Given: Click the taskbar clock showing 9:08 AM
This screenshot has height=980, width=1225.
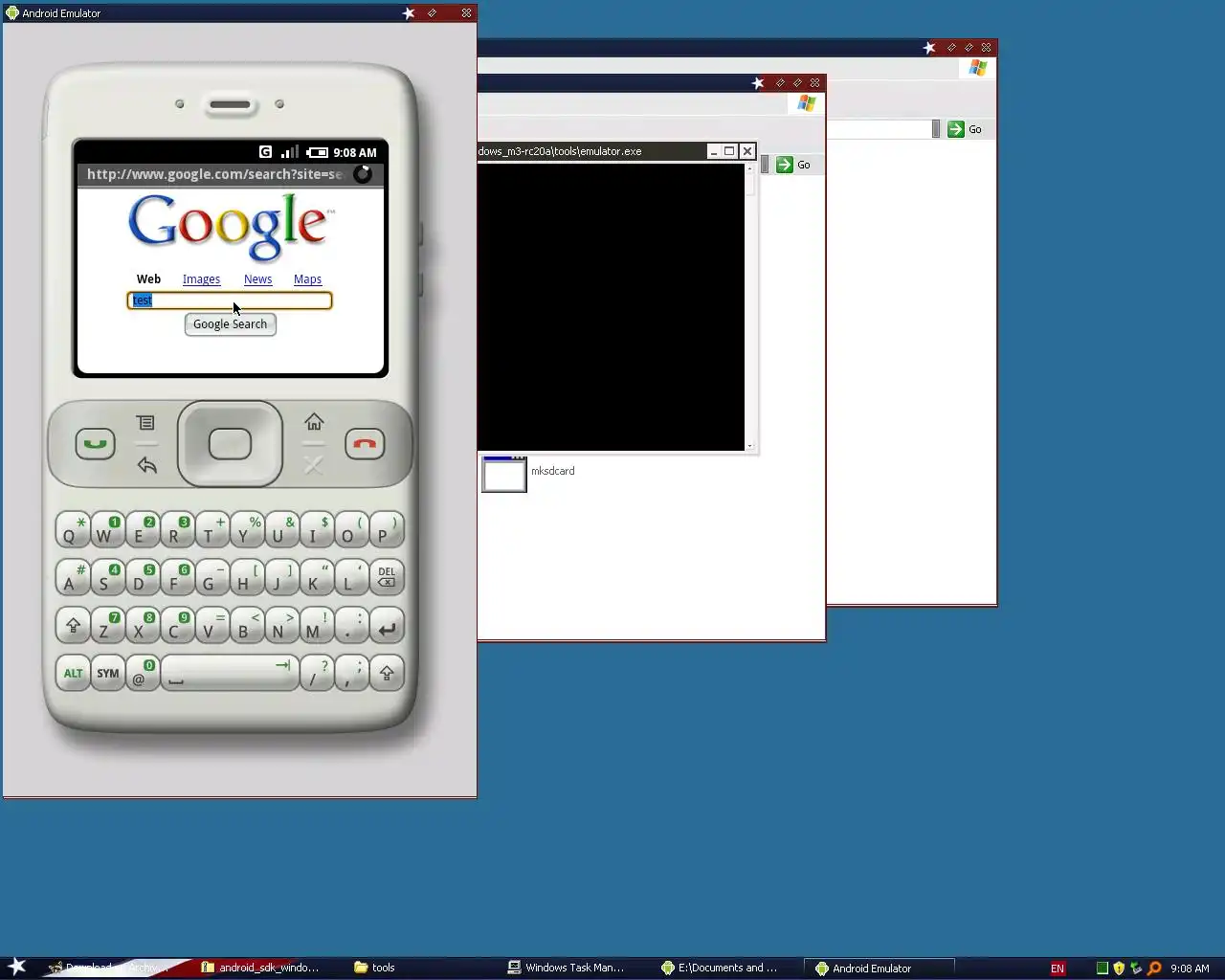Looking at the screenshot, I should tap(1190, 969).
